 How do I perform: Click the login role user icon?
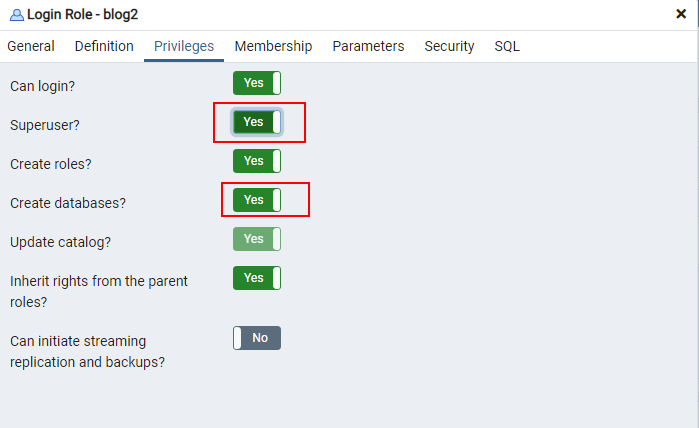17,15
